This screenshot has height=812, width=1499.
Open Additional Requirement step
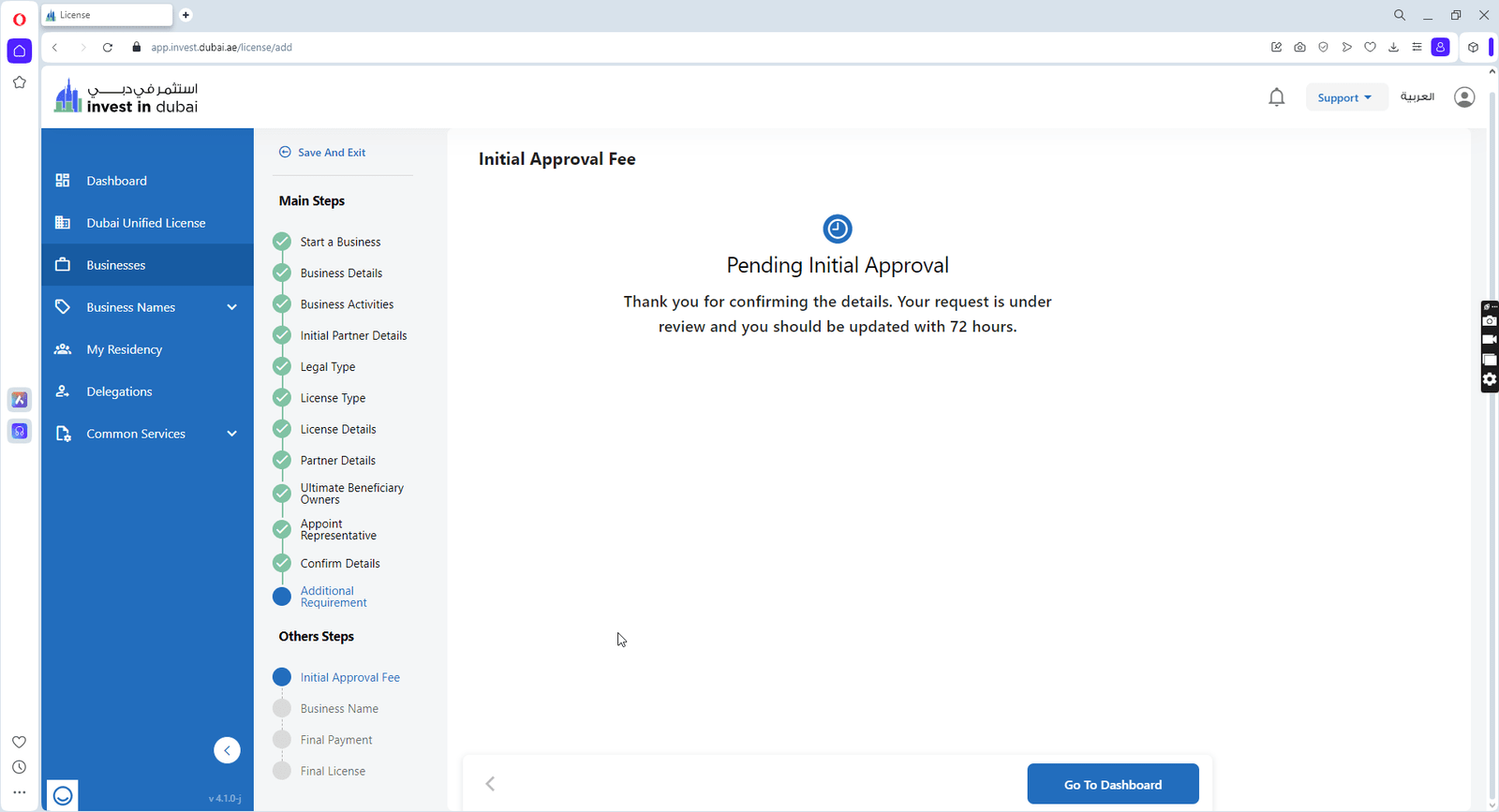coord(334,597)
